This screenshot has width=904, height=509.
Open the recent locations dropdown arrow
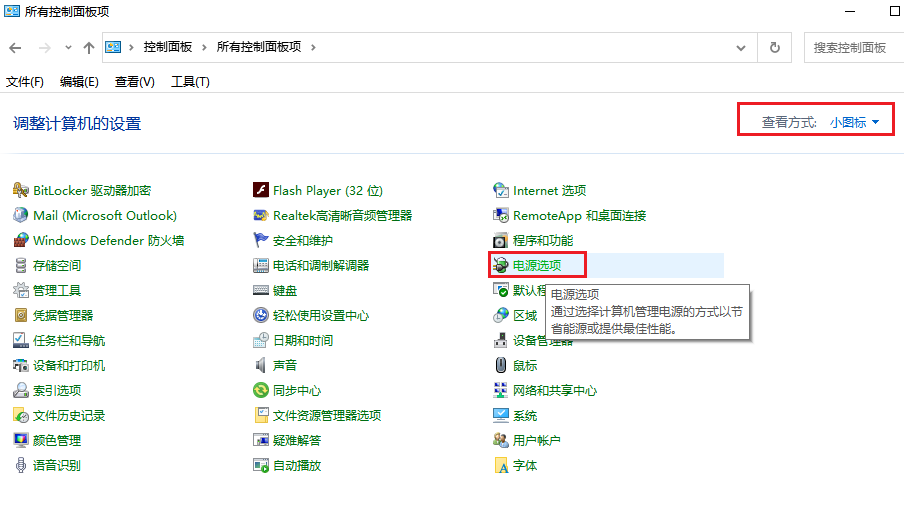68,48
